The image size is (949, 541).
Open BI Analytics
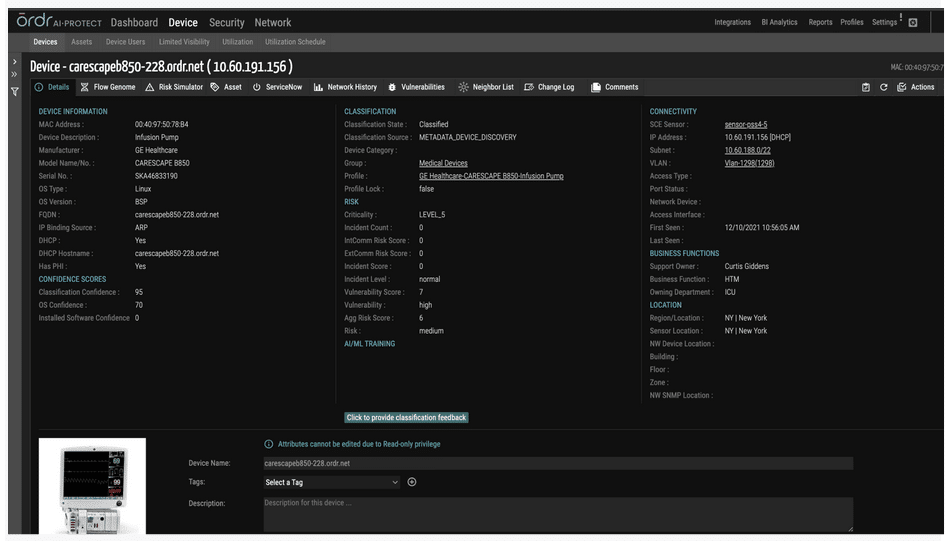pos(779,22)
